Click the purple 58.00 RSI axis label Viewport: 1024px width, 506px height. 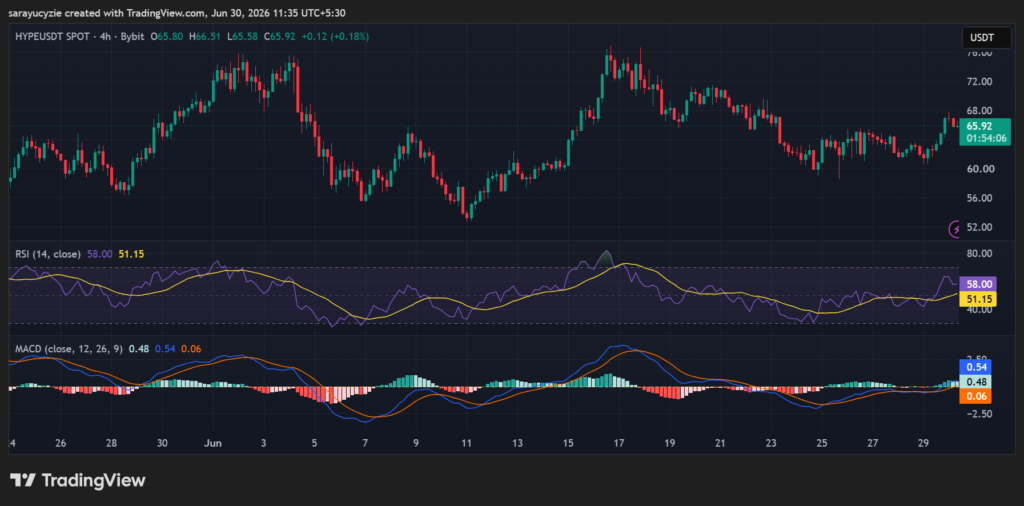pos(980,284)
